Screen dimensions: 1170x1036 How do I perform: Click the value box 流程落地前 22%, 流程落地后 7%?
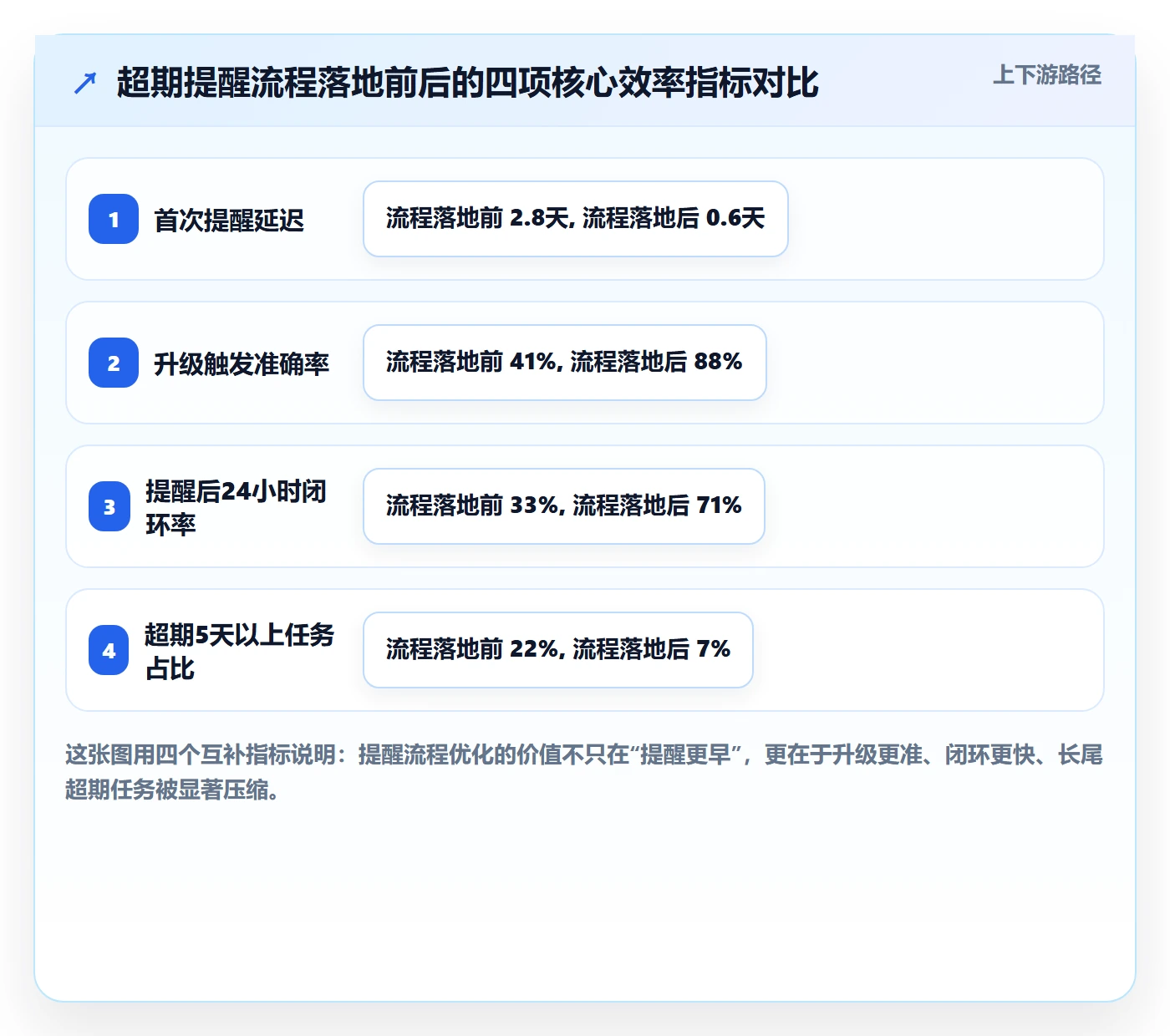tap(558, 650)
